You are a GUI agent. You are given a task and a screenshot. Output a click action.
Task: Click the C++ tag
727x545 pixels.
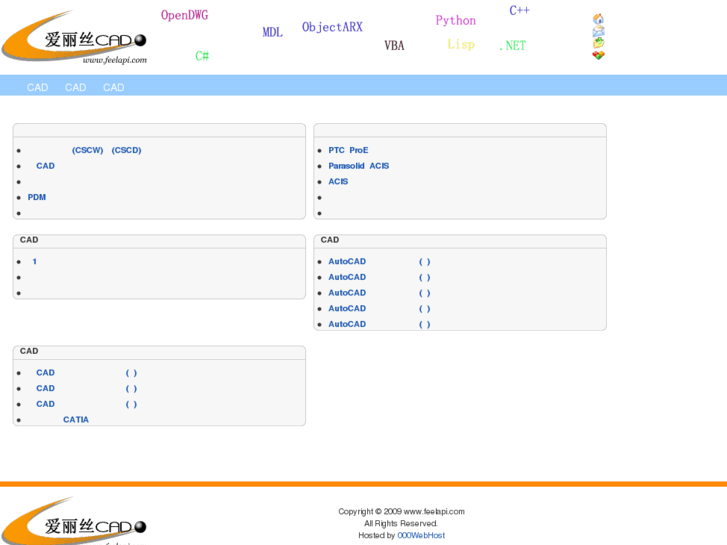519,10
